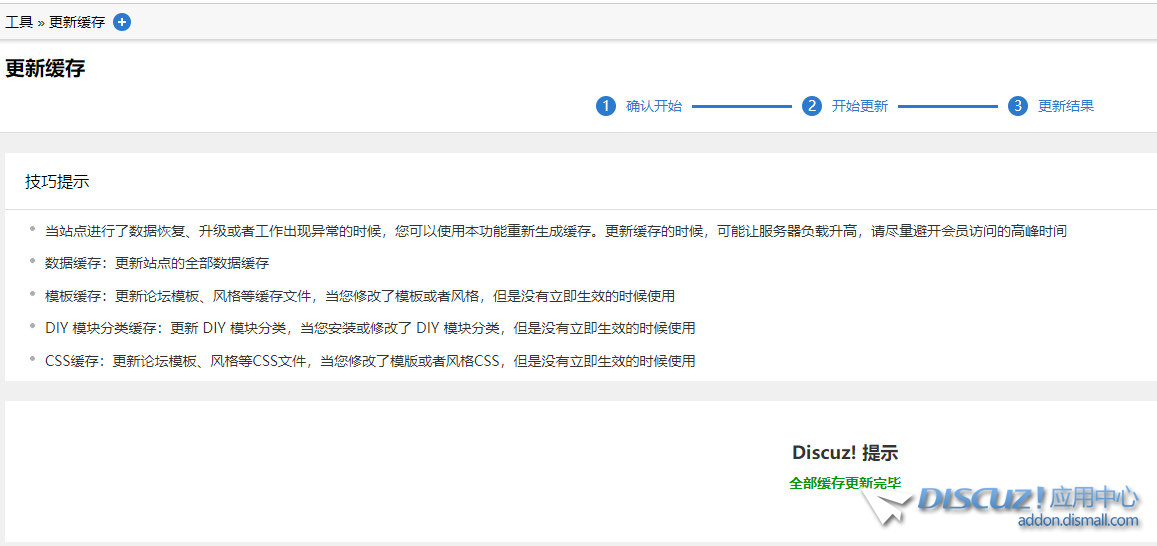This screenshot has width=1157, height=546.
Task: Click the DIY 模块分类缓存 tip line
Action: (370, 328)
